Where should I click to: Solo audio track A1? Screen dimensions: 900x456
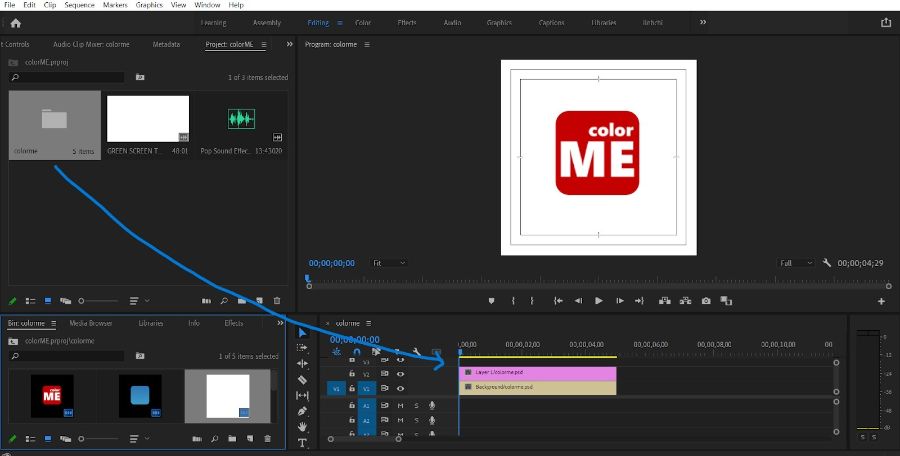417,405
